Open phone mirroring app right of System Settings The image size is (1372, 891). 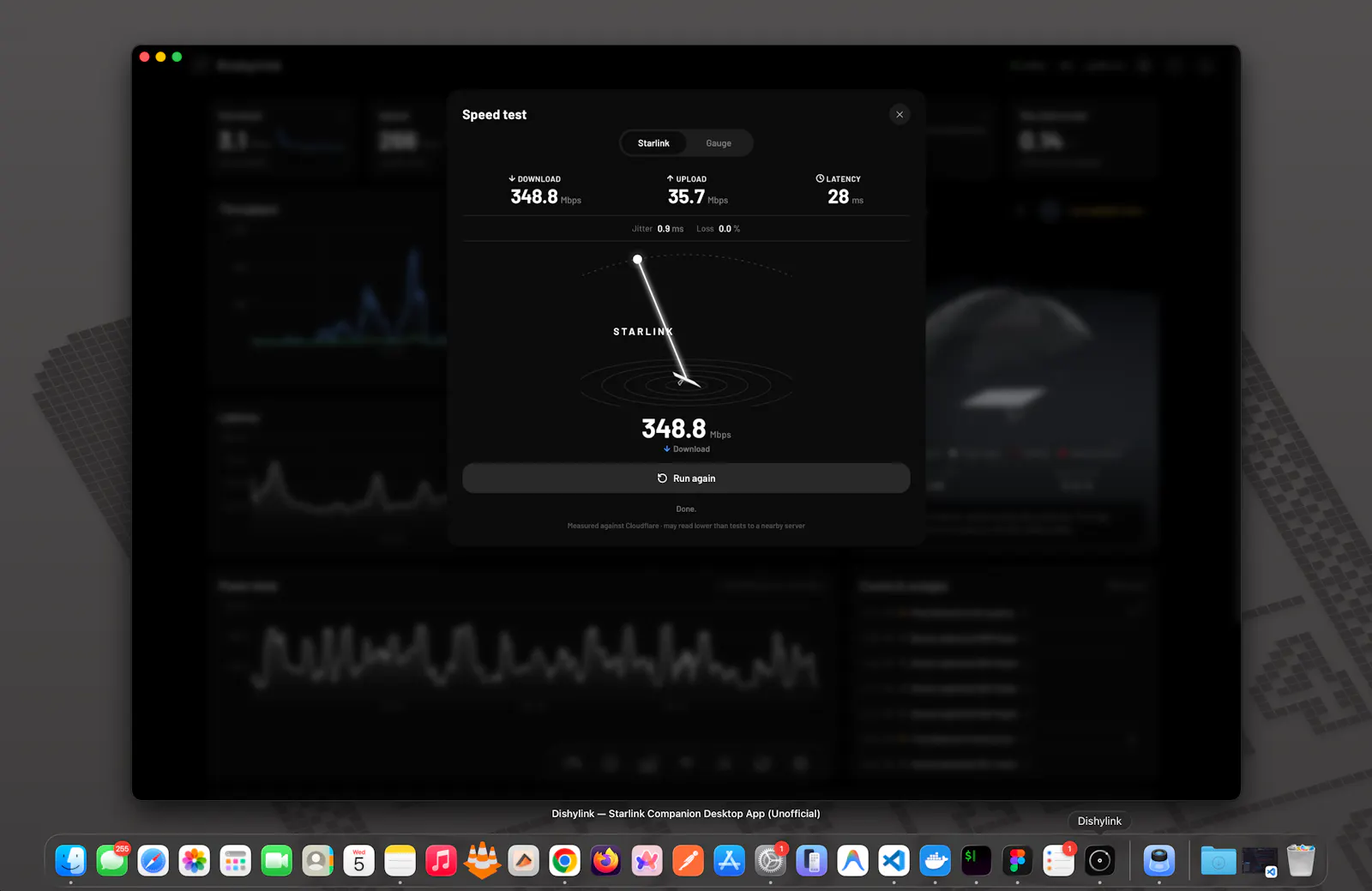[812, 861]
